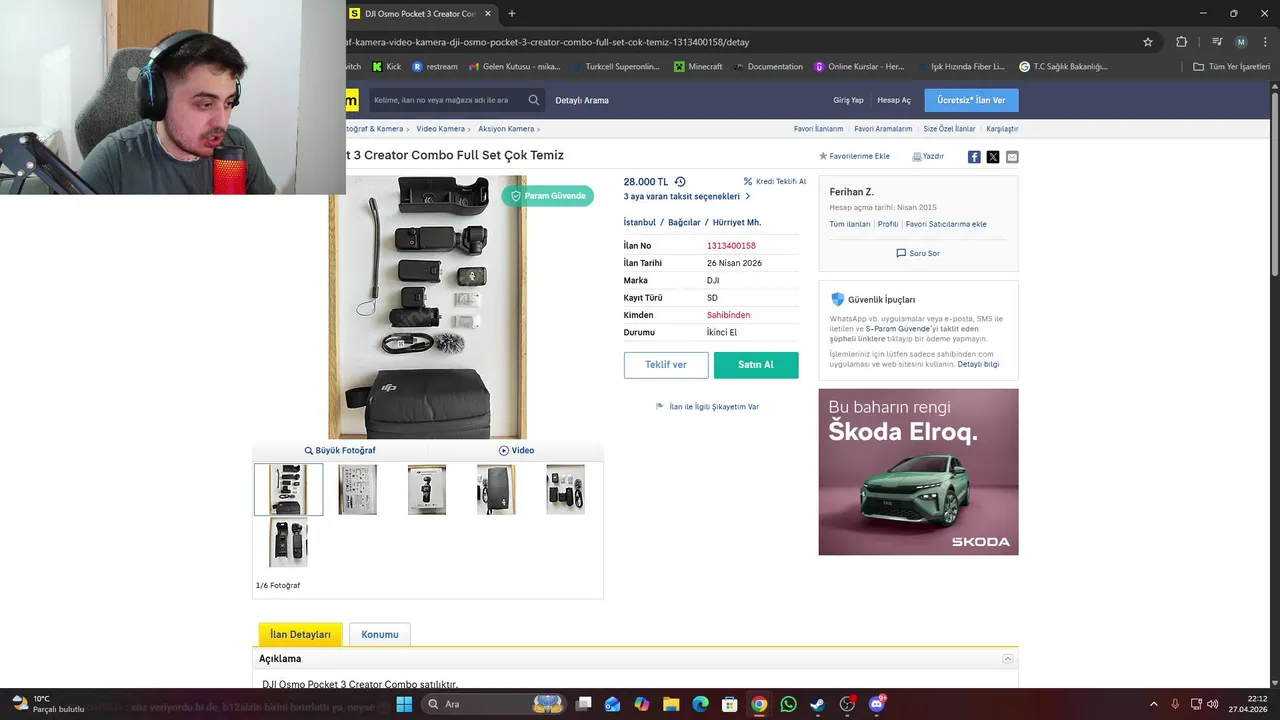Click Favori Satıcılarıma ekle link
The width and height of the screenshot is (1280, 720).
tap(946, 224)
